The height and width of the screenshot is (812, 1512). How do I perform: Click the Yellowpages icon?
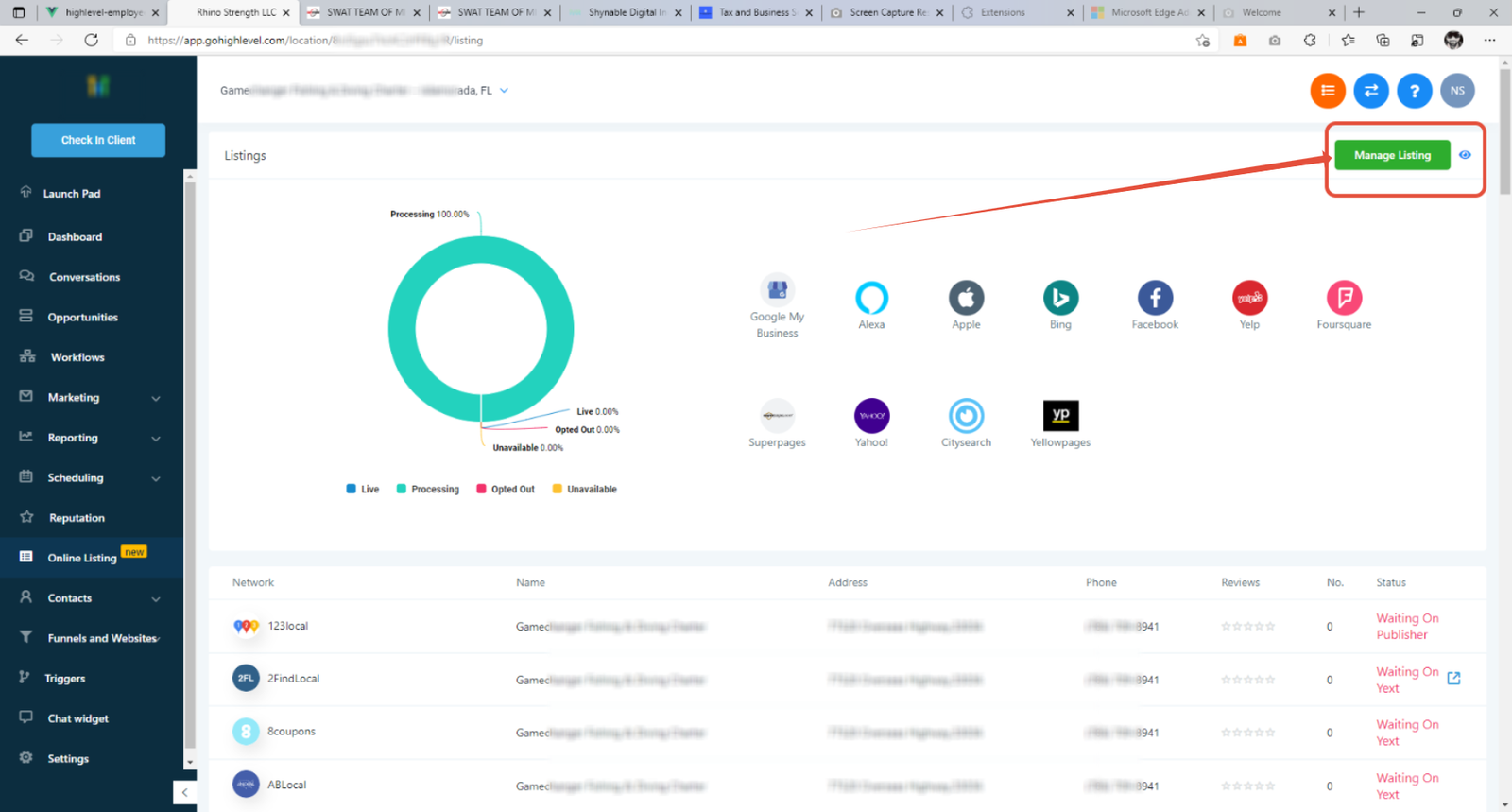tap(1060, 416)
